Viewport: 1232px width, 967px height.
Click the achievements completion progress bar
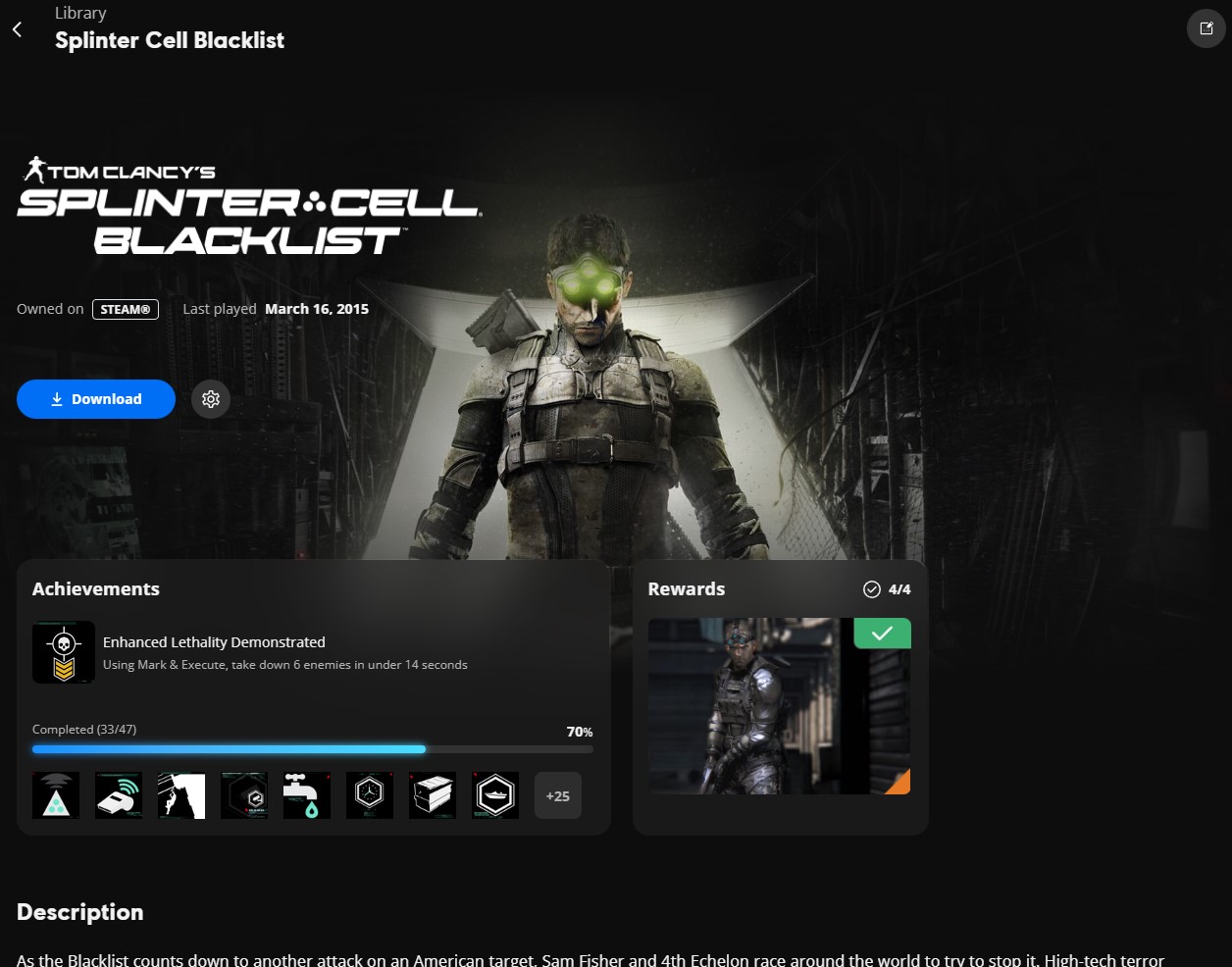312,749
